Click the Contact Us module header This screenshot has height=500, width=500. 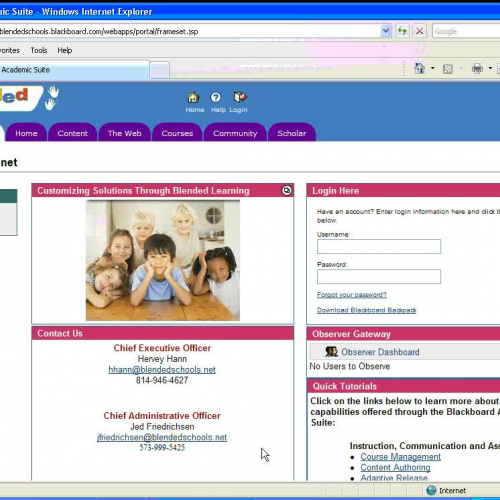point(163,333)
